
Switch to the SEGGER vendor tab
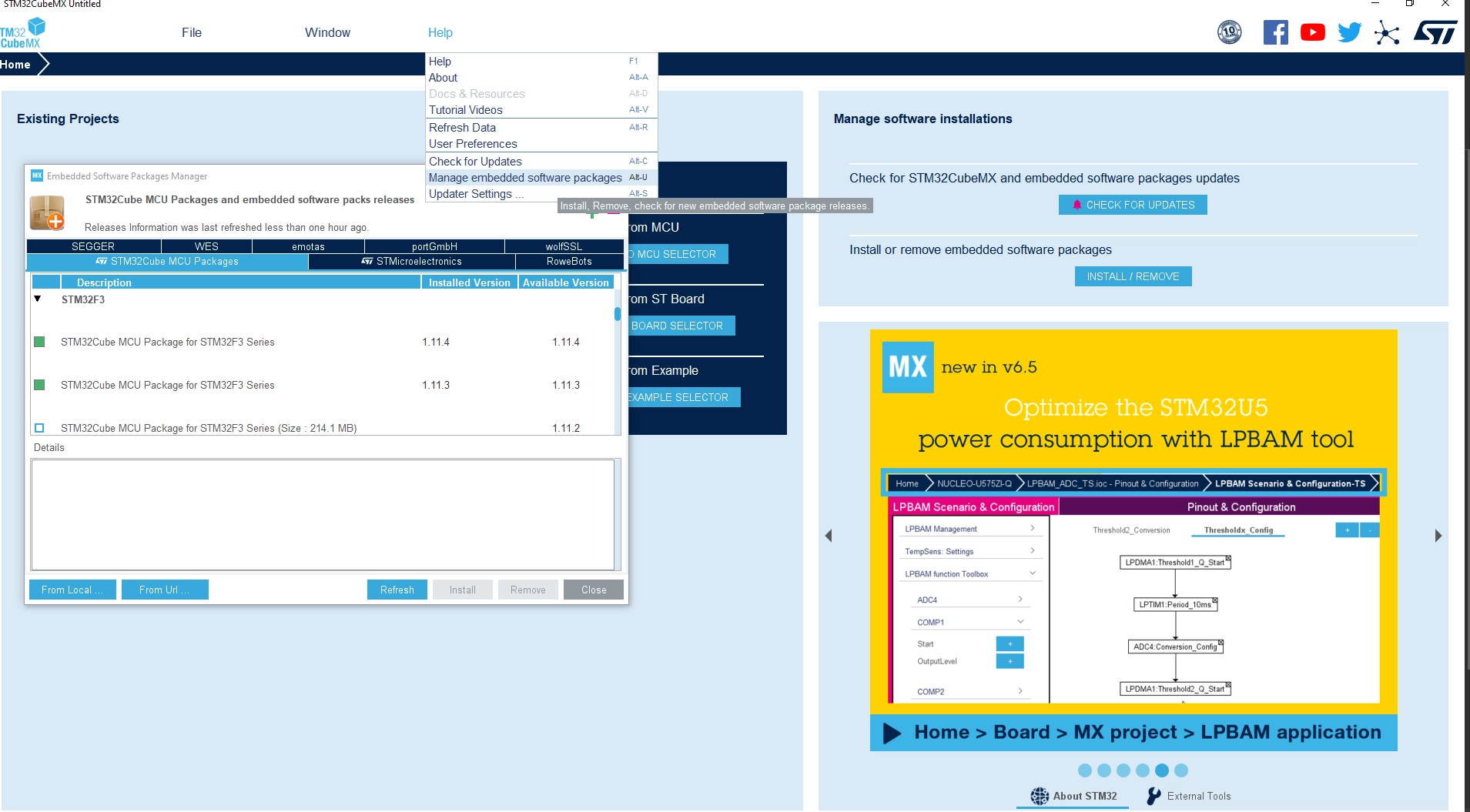(93, 246)
